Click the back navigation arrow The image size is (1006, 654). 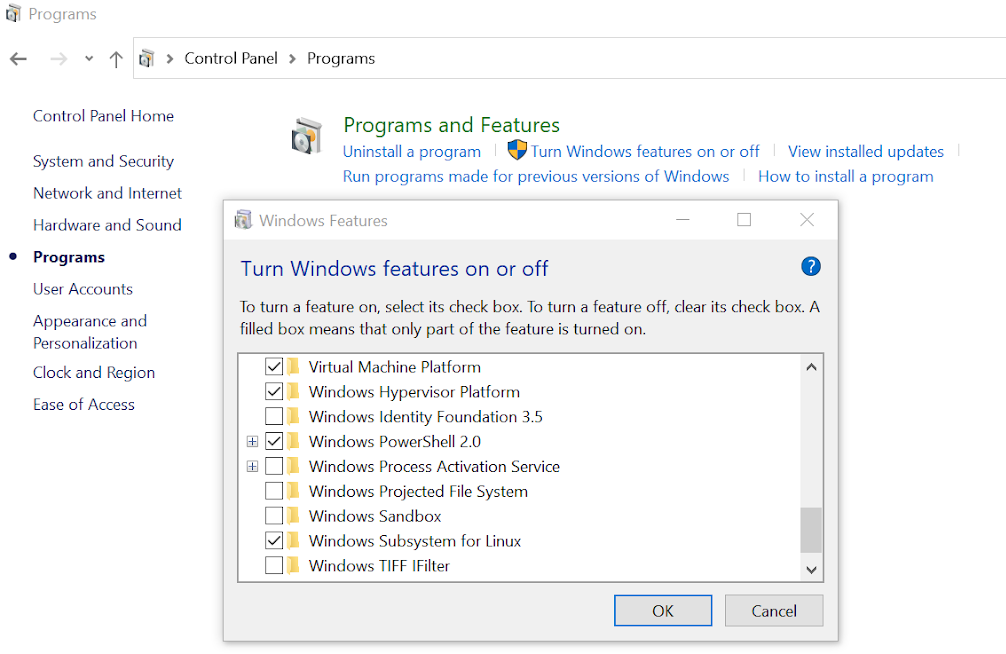(17, 59)
